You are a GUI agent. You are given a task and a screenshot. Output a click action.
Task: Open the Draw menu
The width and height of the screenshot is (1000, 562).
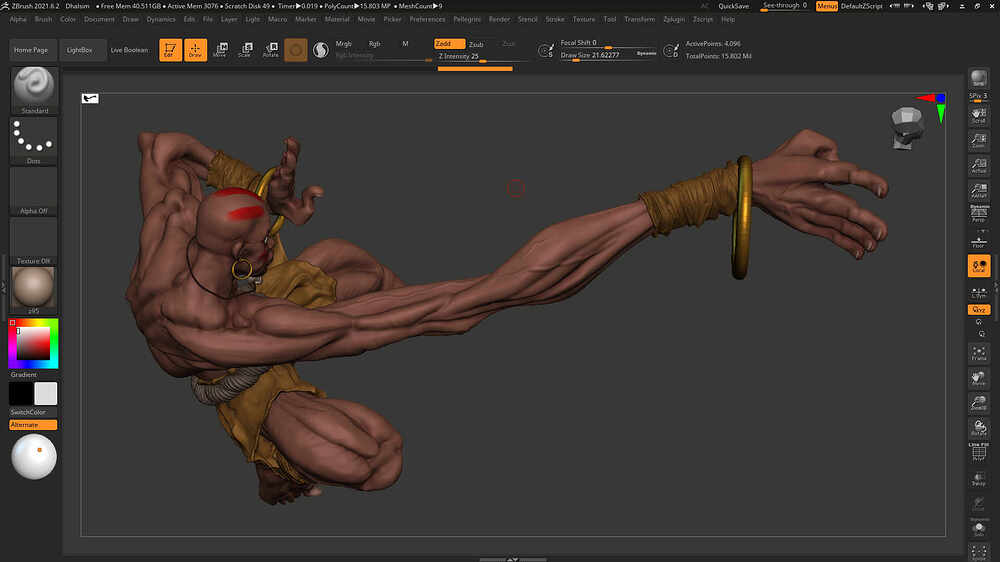[131, 19]
